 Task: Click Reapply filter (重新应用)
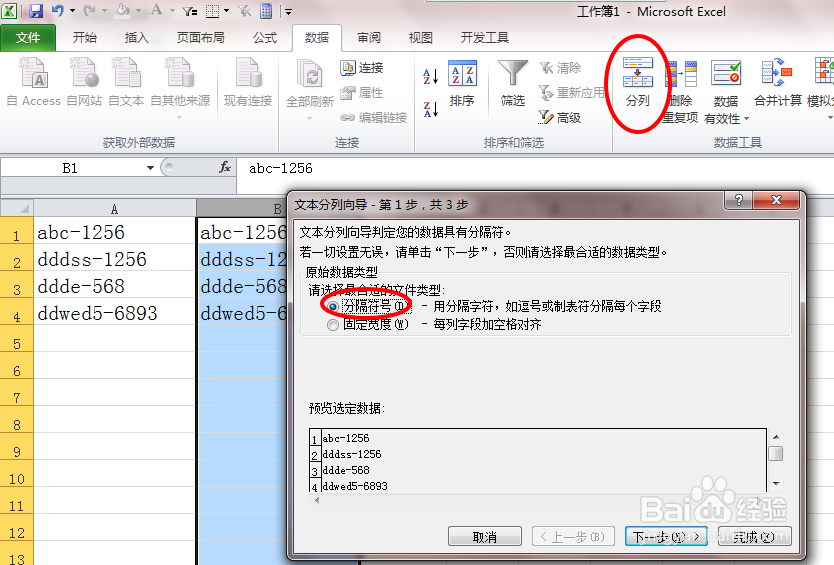tap(572, 93)
